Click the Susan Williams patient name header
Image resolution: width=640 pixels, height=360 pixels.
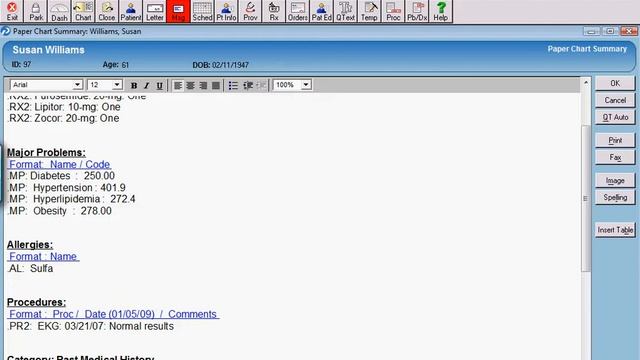[48, 50]
